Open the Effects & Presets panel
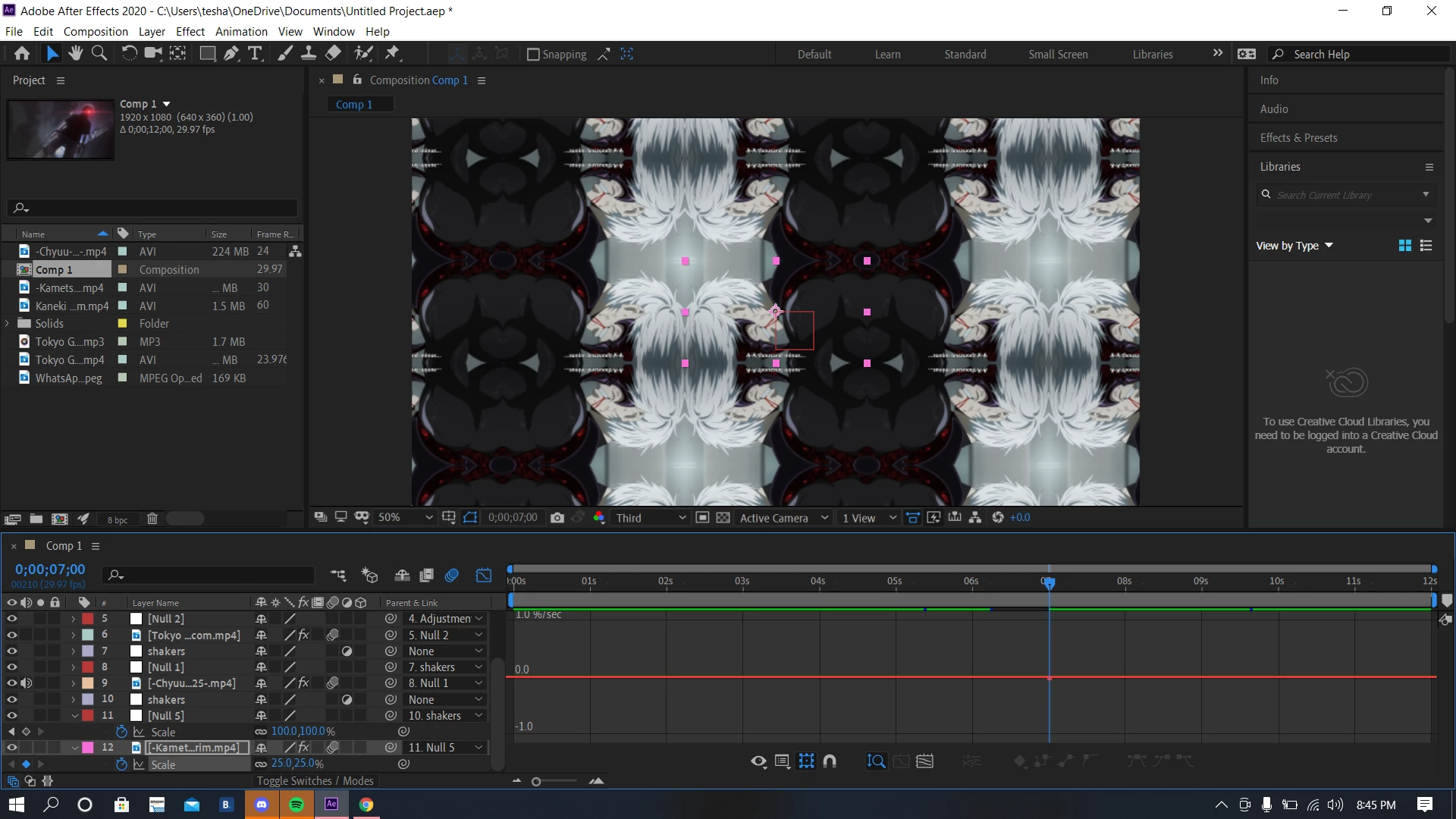This screenshot has width=1456, height=819. 1298,138
